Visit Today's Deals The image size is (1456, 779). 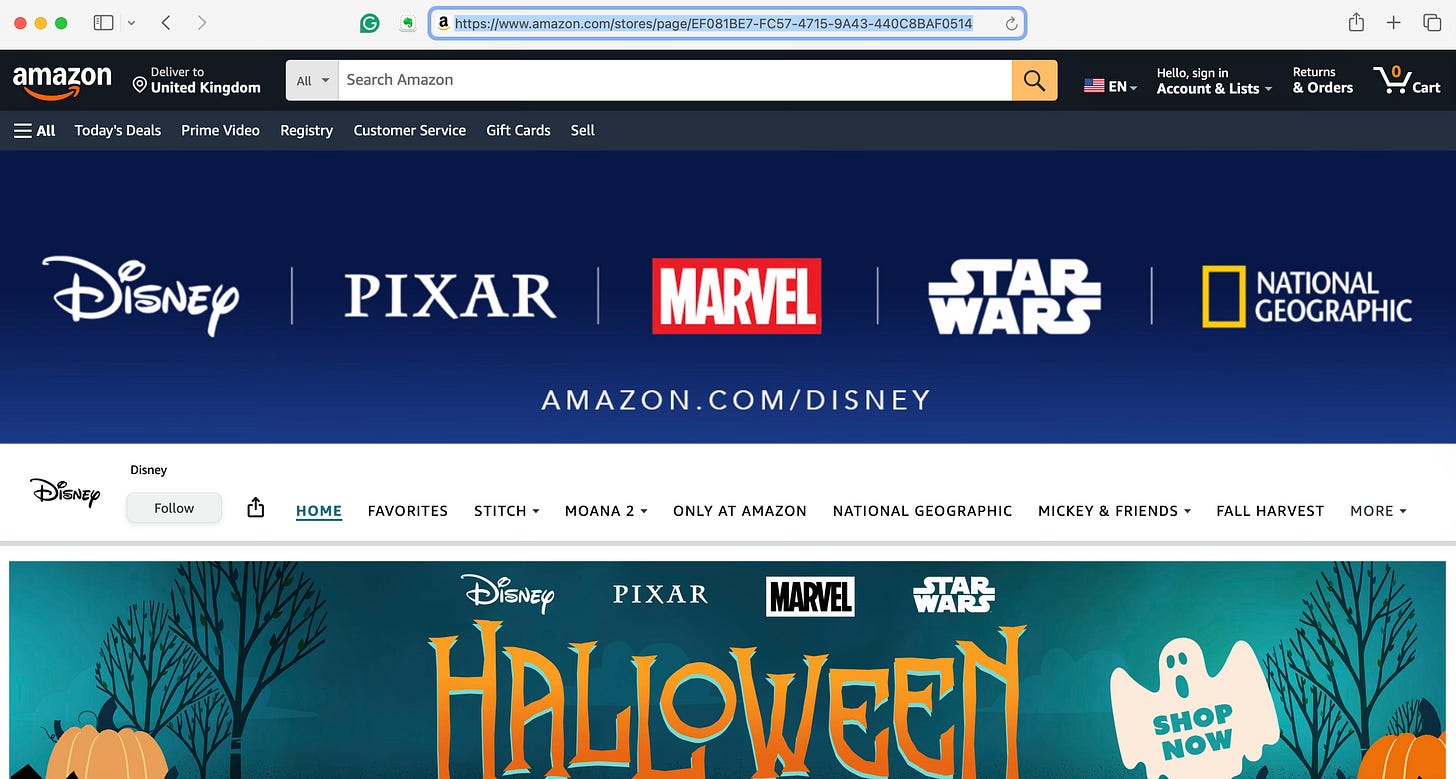tap(118, 130)
